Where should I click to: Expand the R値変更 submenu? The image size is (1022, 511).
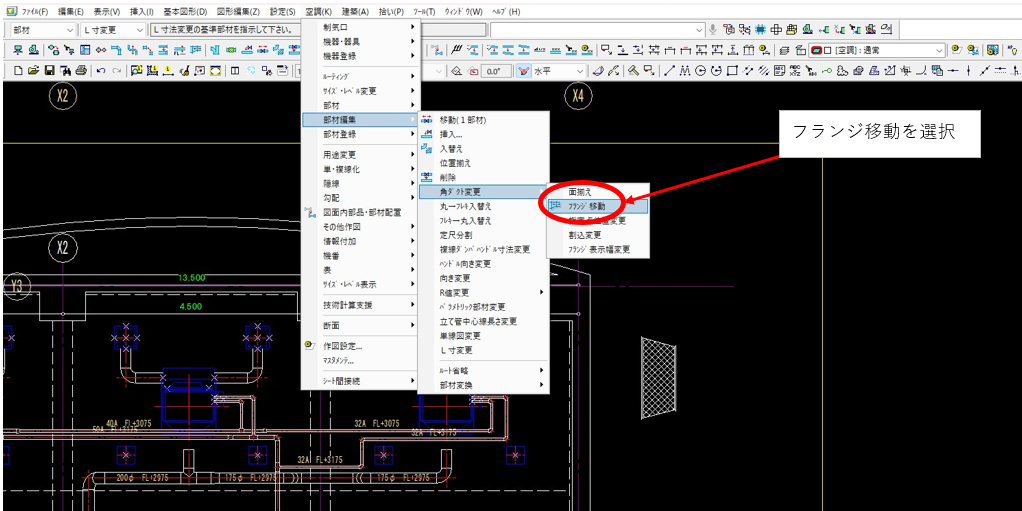pos(482,292)
